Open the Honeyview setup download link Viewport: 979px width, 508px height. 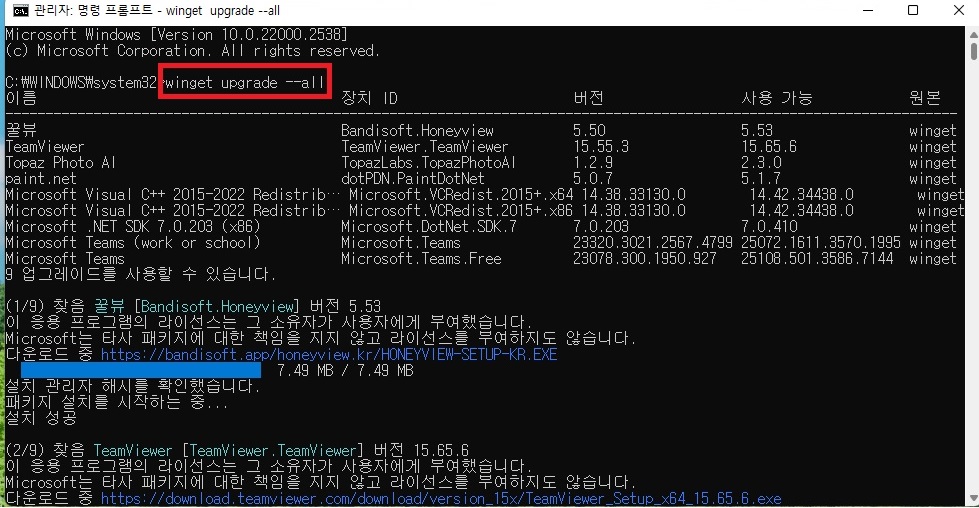pos(329,354)
